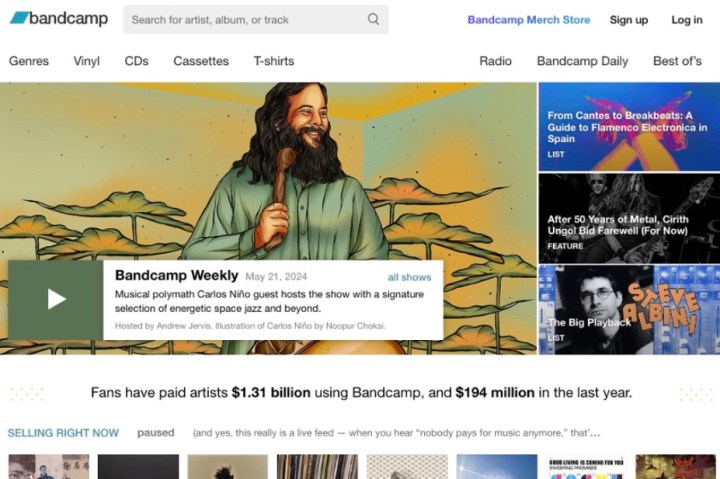Type in the artist, album, or track search field

245,19
